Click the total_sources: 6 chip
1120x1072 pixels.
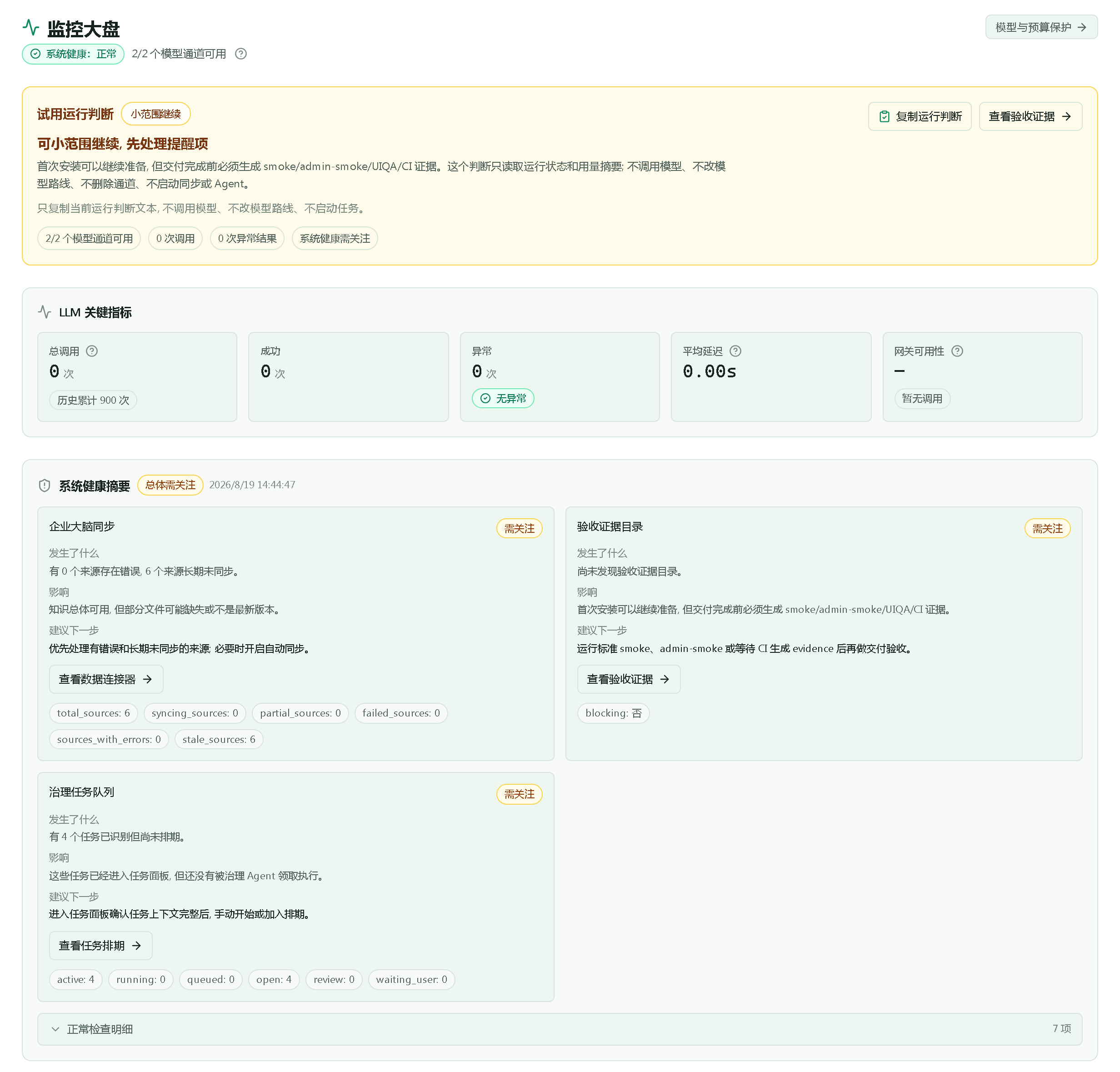94,713
